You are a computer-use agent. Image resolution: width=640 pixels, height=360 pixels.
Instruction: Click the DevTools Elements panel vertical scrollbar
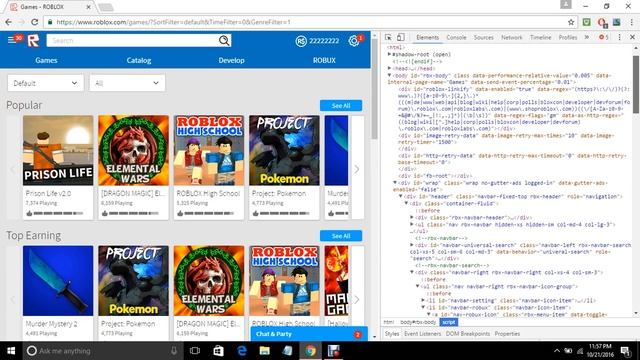tap(636, 84)
